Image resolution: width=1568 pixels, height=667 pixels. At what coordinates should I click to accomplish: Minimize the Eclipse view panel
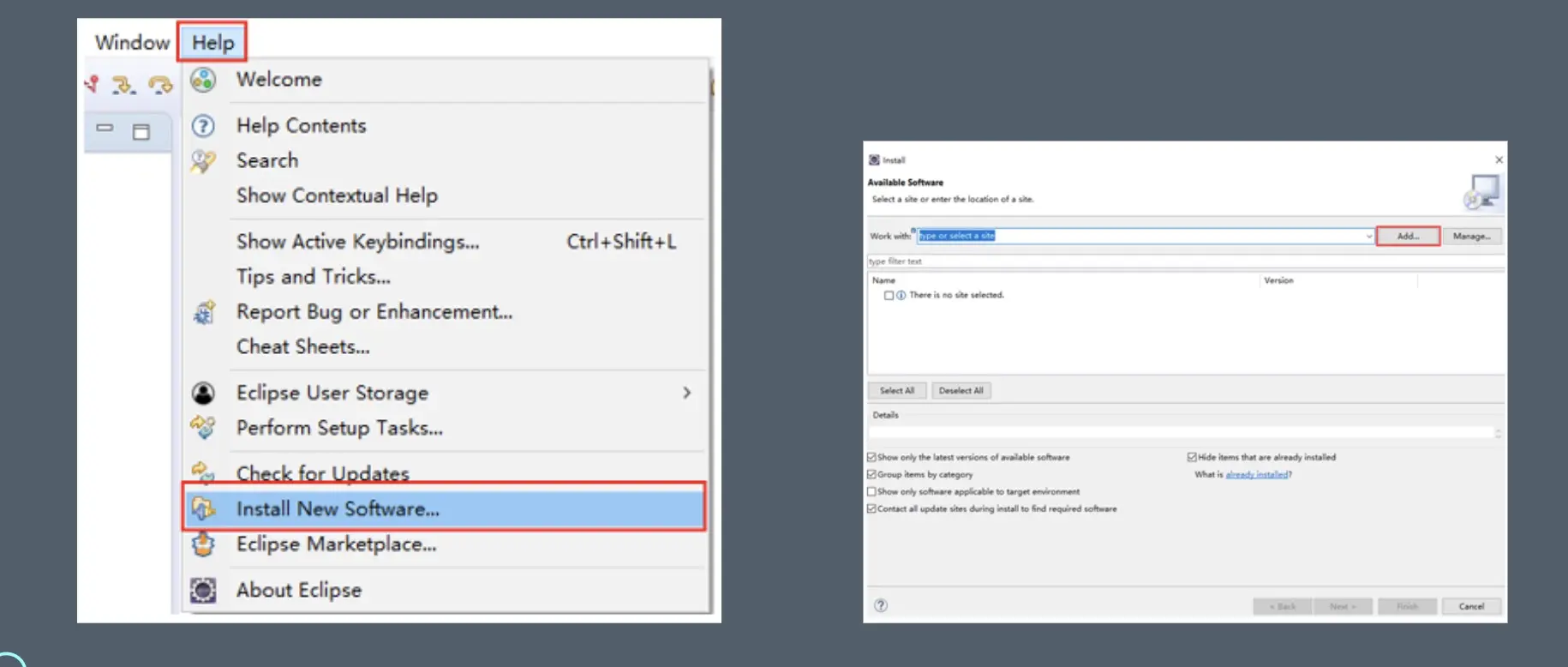(x=105, y=128)
